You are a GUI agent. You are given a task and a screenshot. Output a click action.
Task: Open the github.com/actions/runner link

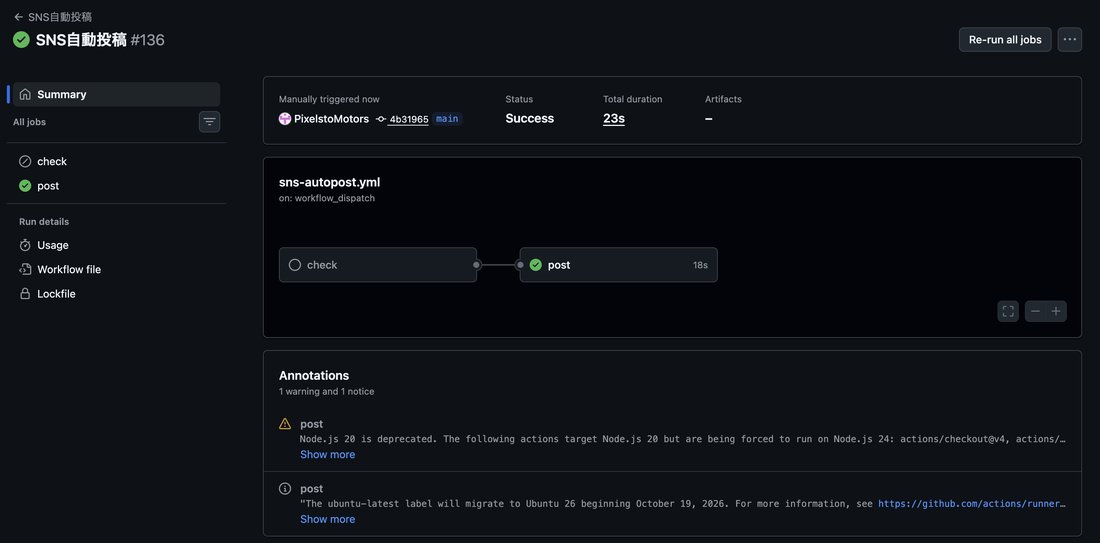(x=972, y=504)
